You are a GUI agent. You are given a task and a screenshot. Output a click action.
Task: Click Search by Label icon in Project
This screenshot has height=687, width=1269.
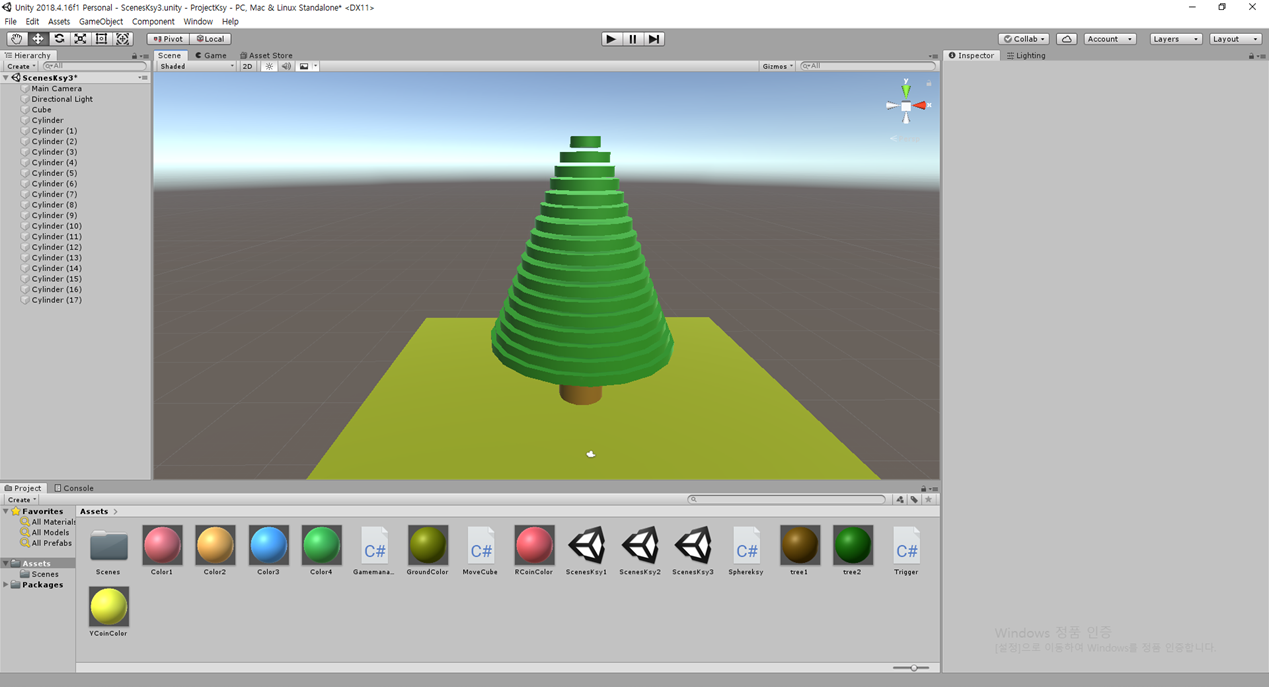[914, 499]
